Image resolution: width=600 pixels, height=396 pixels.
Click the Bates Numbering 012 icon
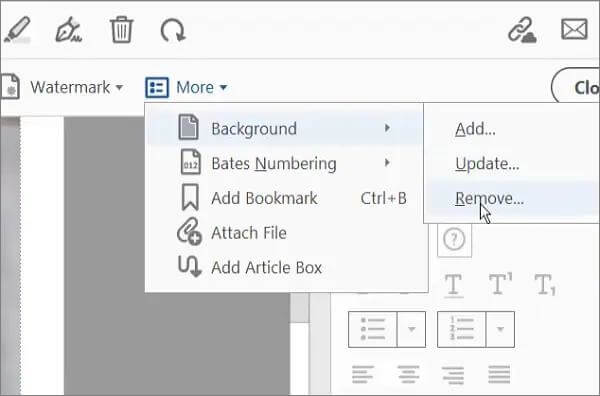(x=191, y=162)
